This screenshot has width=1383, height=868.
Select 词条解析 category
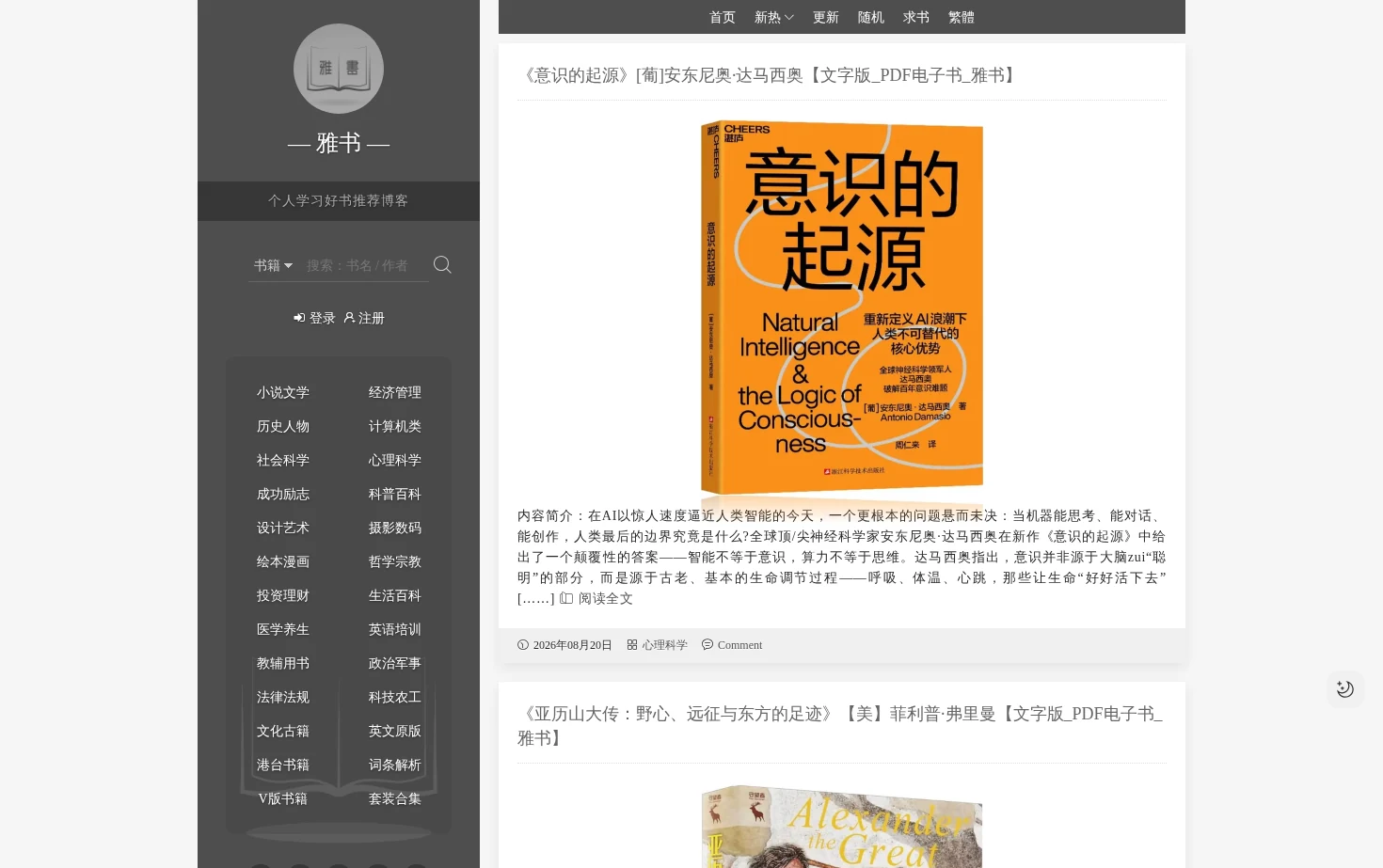click(x=395, y=765)
